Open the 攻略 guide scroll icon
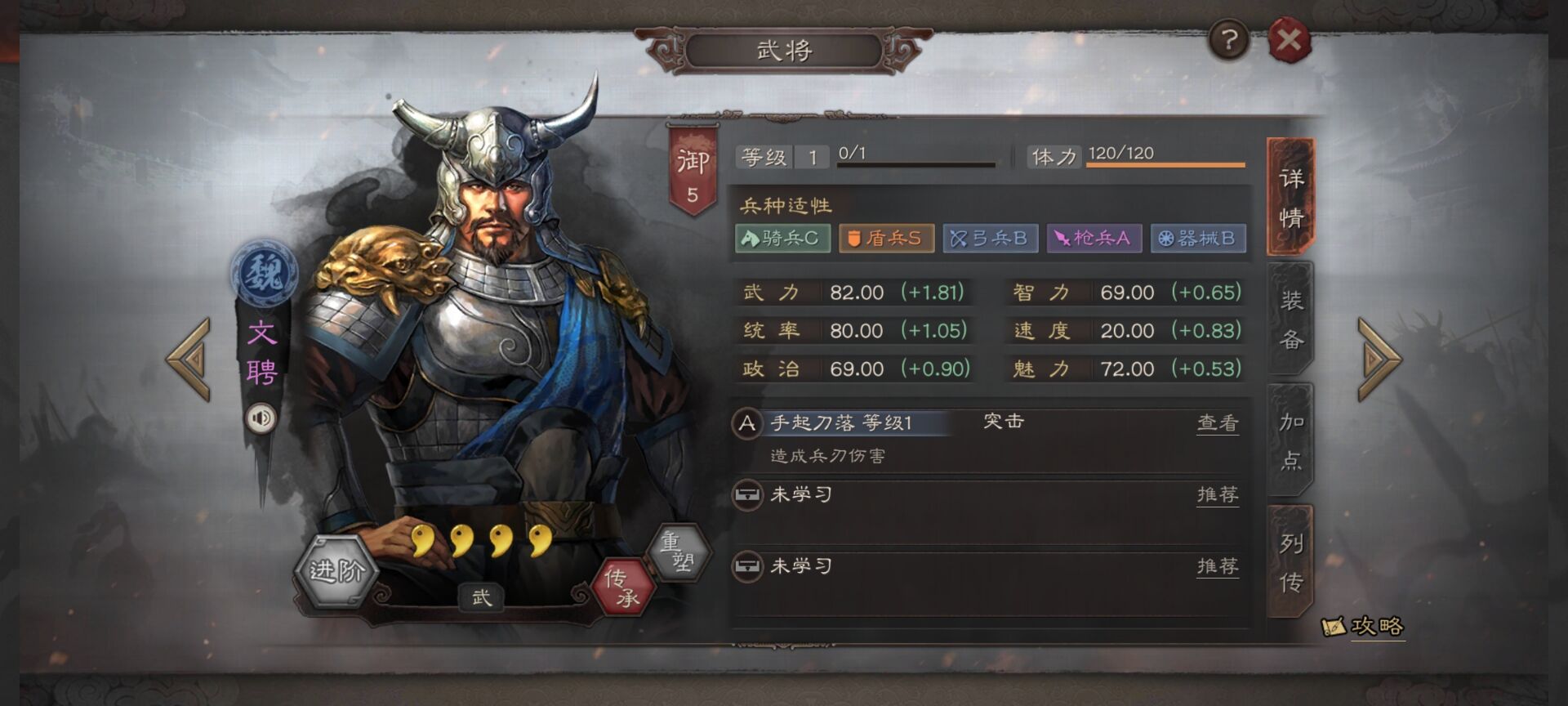The height and width of the screenshot is (706, 1568). pos(1362,627)
